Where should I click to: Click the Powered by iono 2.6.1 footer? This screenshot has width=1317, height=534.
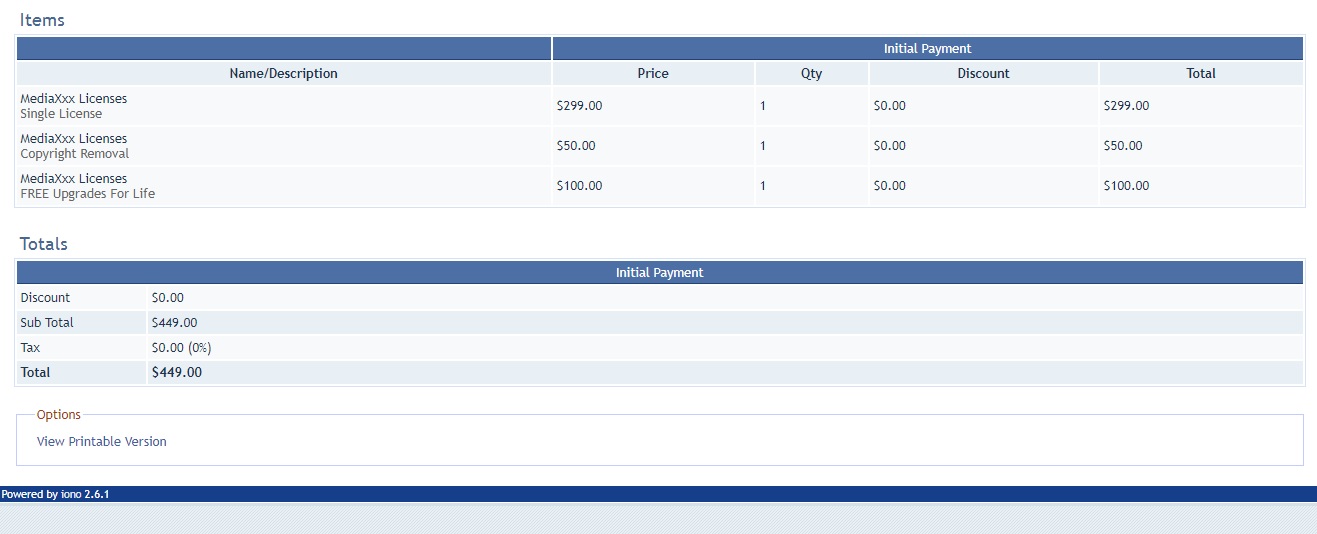click(x=55, y=494)
